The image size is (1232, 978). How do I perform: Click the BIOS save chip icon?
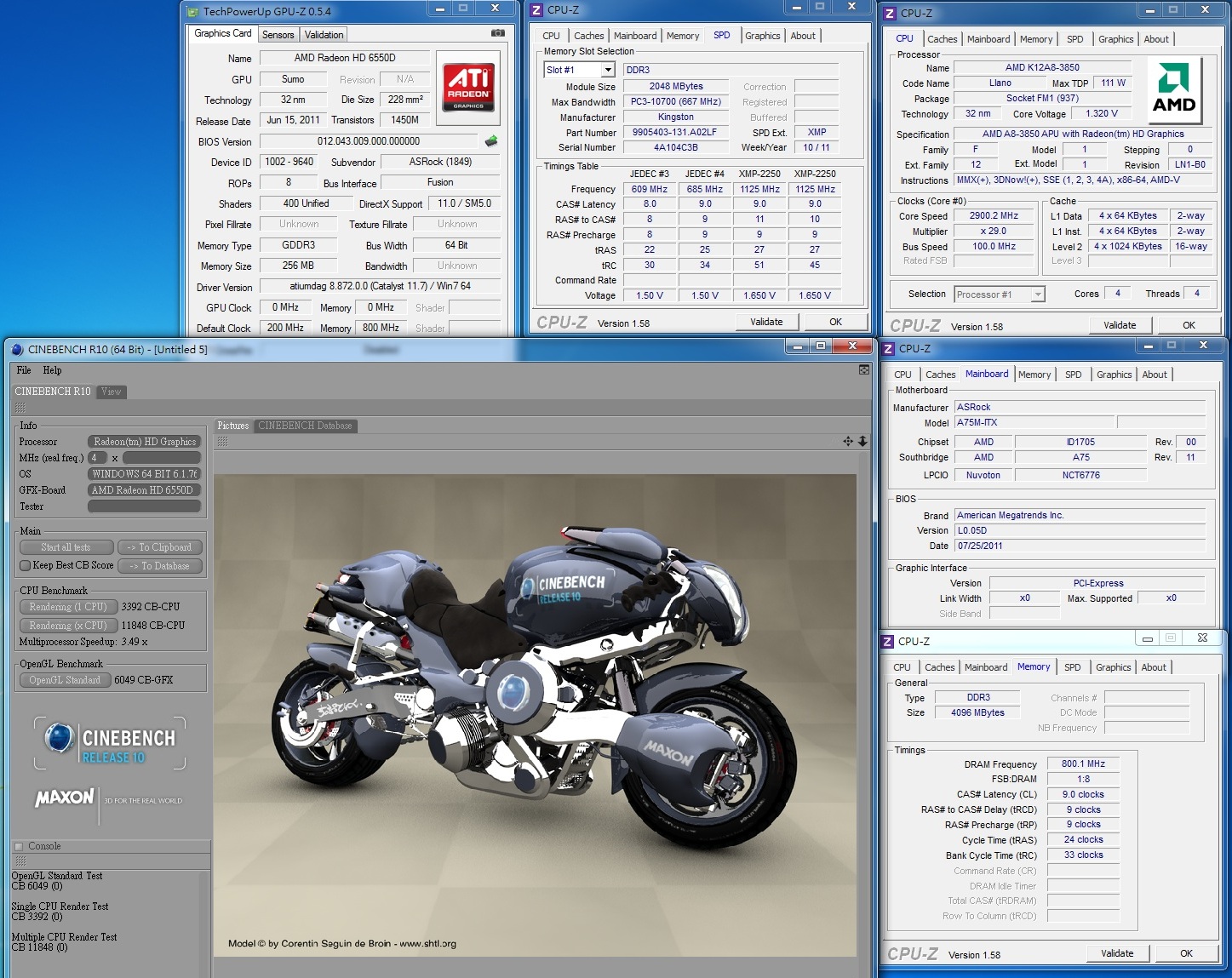coord(491,141)
